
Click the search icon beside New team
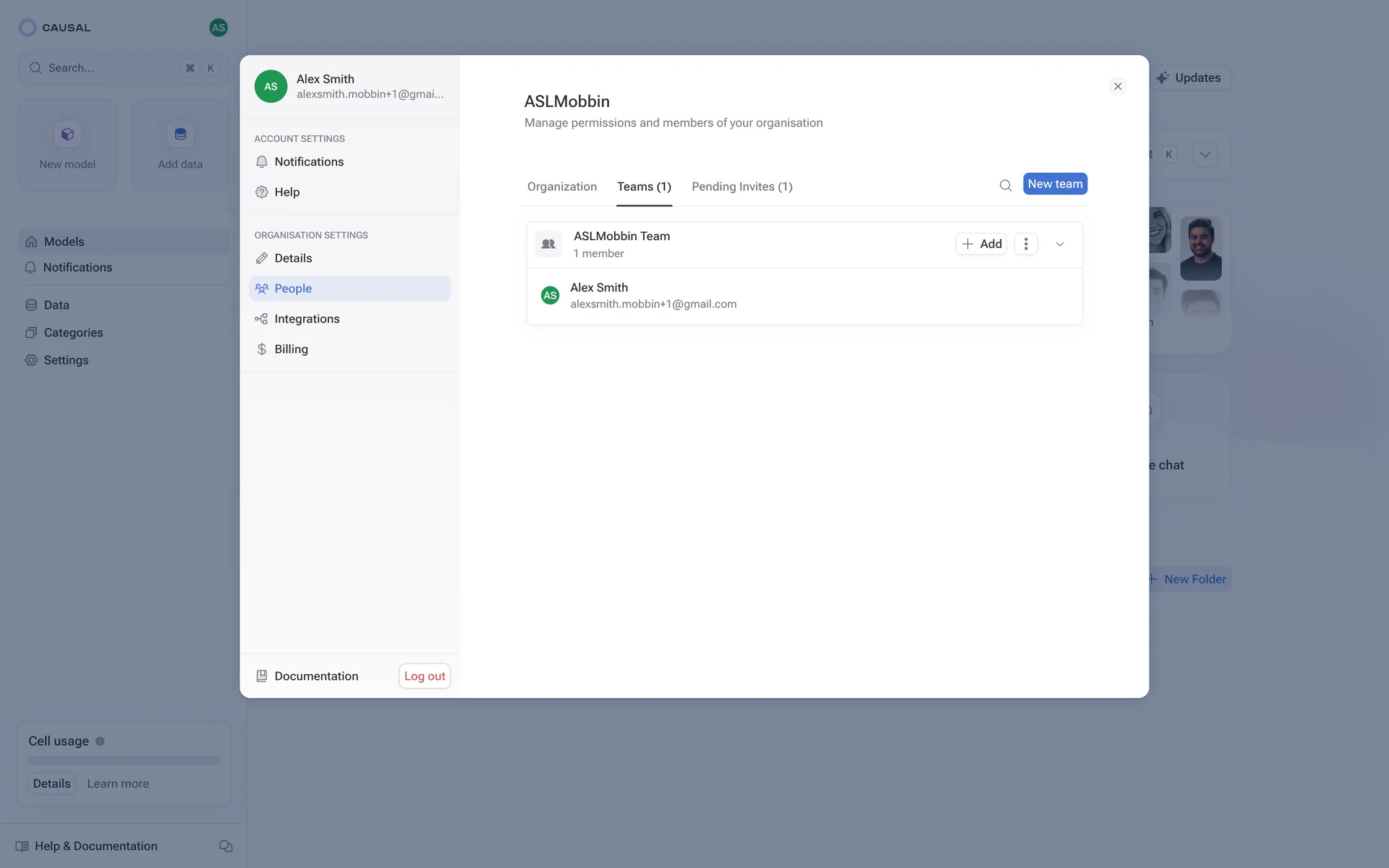click(x=1005, y=185)
